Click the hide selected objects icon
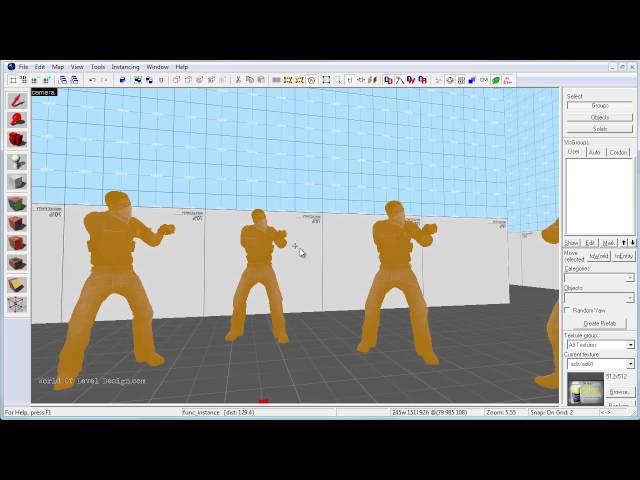 coord(176,80)
